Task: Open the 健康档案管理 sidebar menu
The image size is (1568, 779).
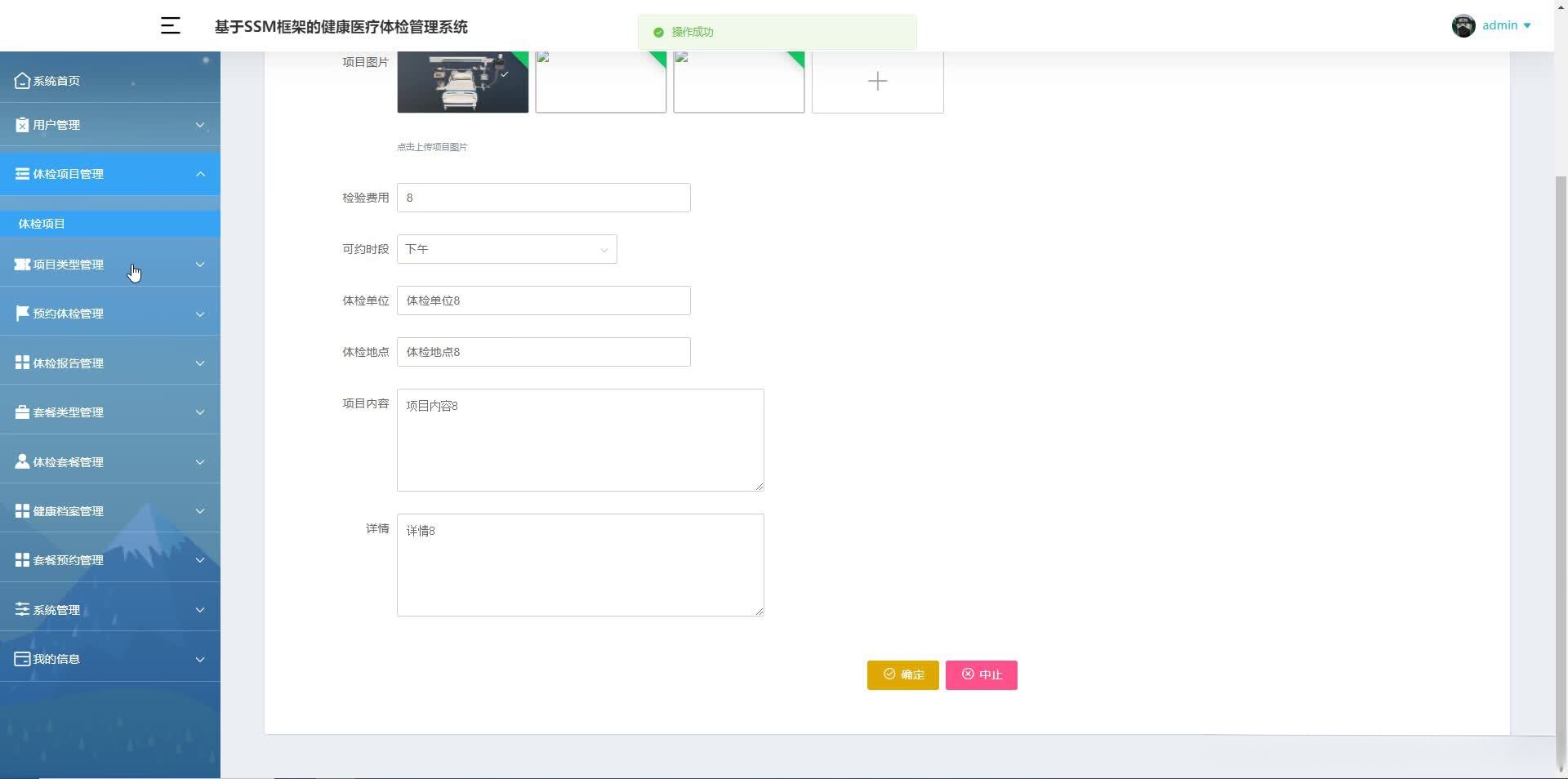Action: [x=110, y=511]
